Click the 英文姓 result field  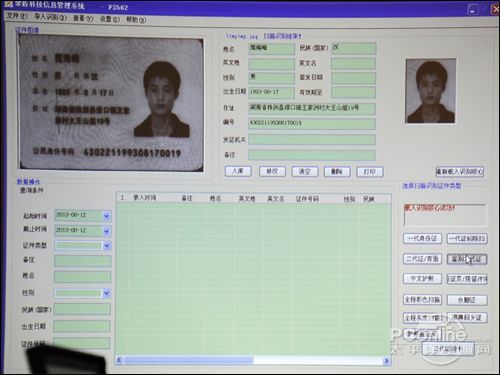pyautogui.click(x=272, y=64)
